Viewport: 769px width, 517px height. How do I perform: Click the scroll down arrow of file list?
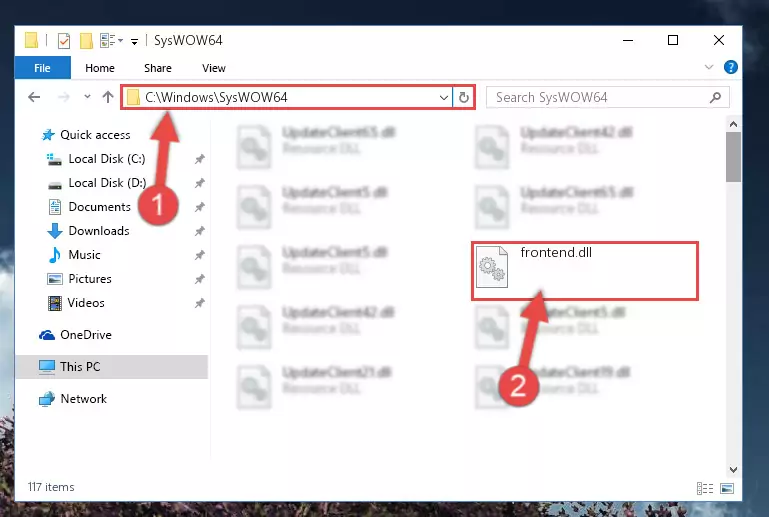733,470
